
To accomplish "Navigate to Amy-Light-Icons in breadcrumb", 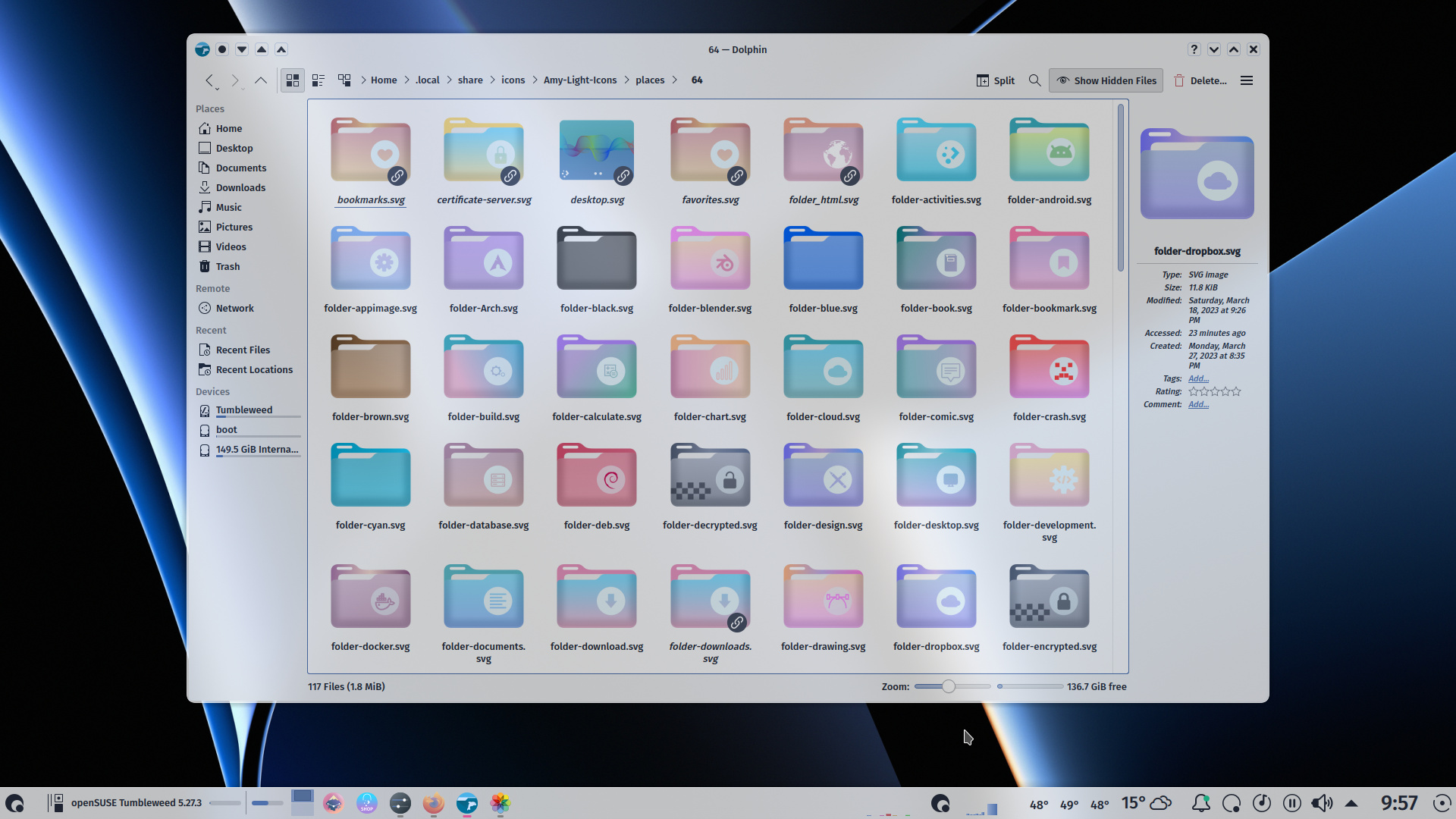I will [580, 80].
